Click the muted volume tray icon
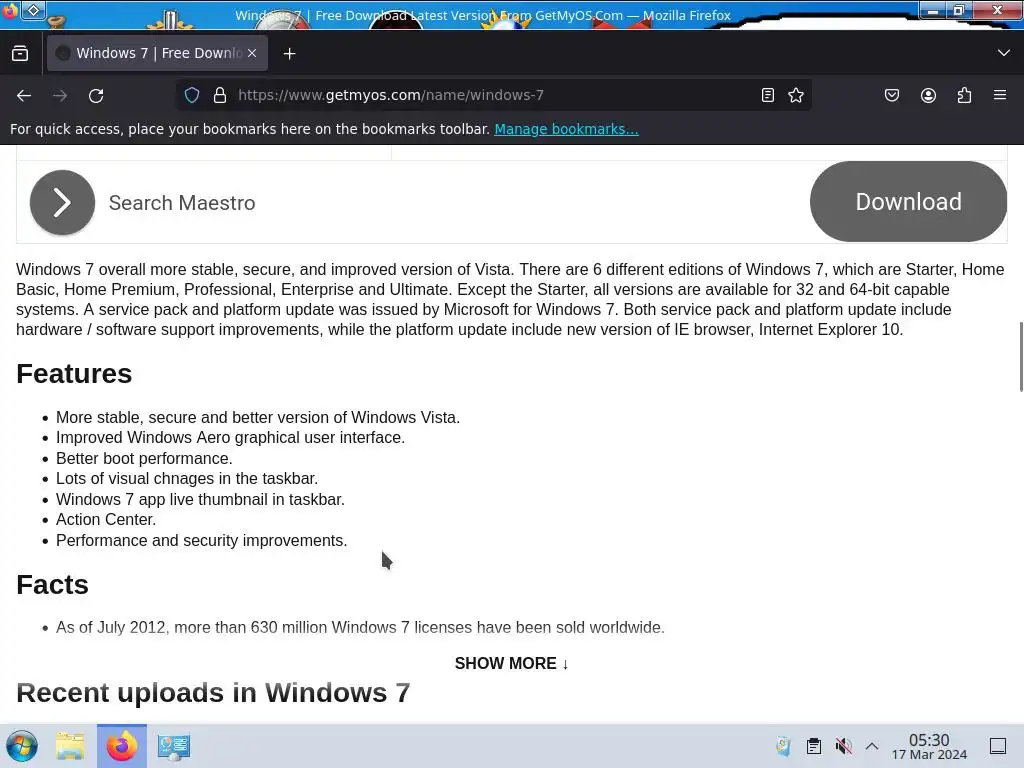 (x=843, y=746)
